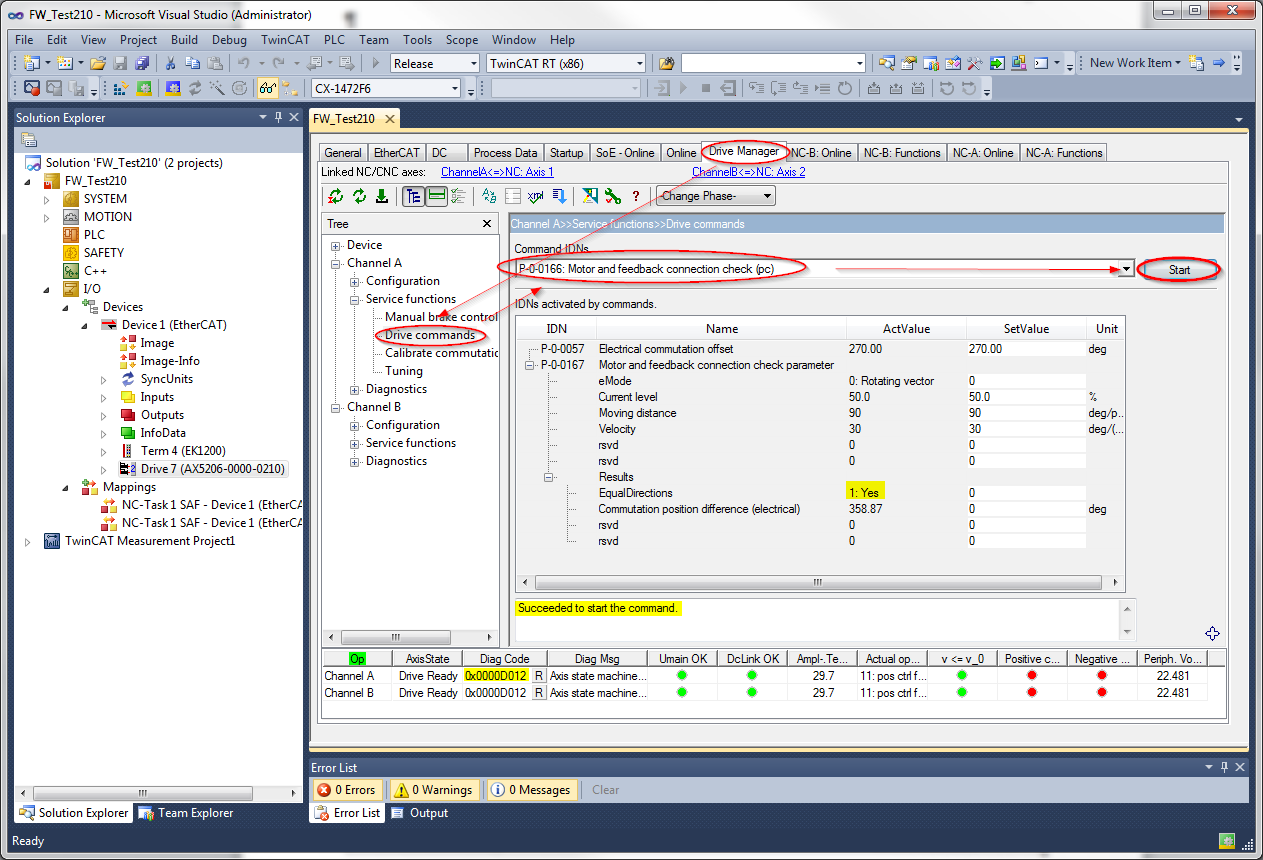Open the ChannelB<=>NC: Axis 2 link
This screenshot has height=860, width=1263.
749,172
